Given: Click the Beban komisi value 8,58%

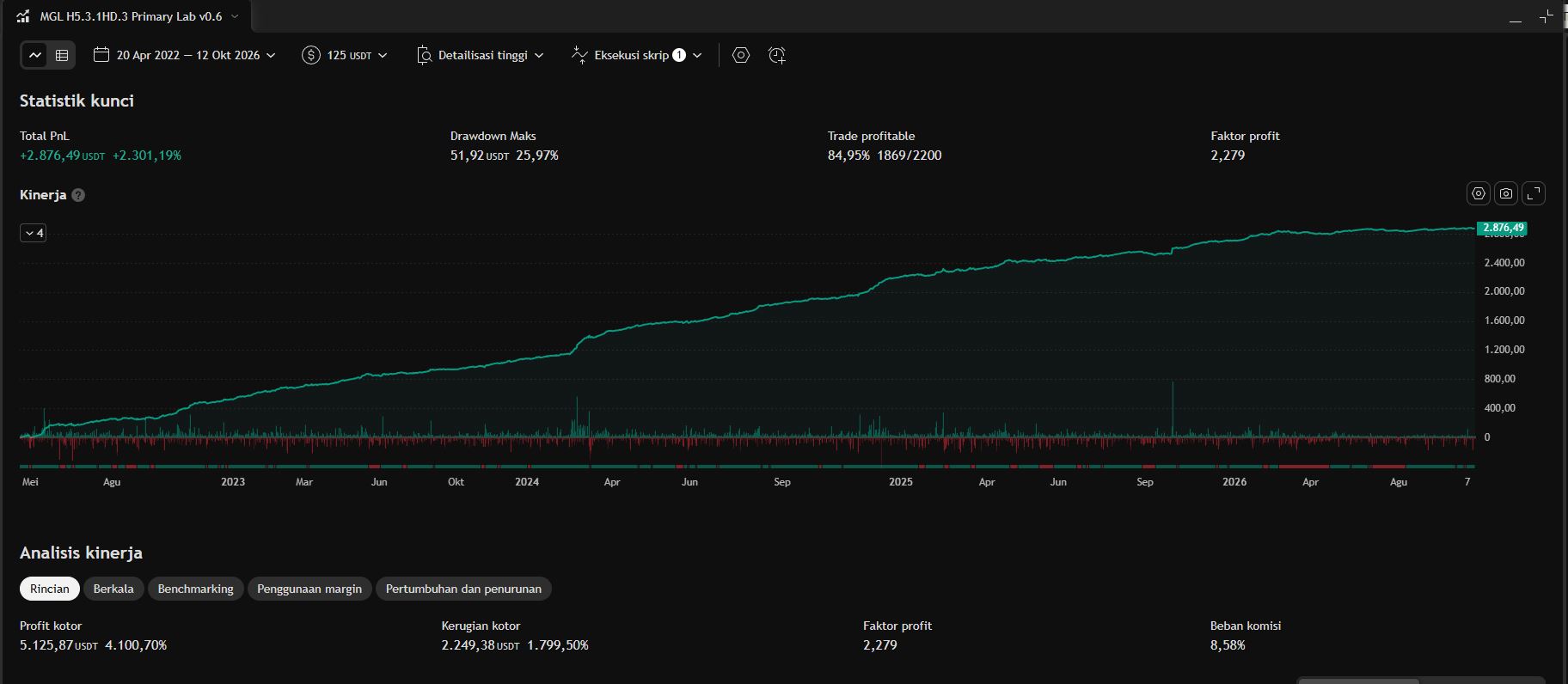Looking at the screenshot, I should 1228,645.
